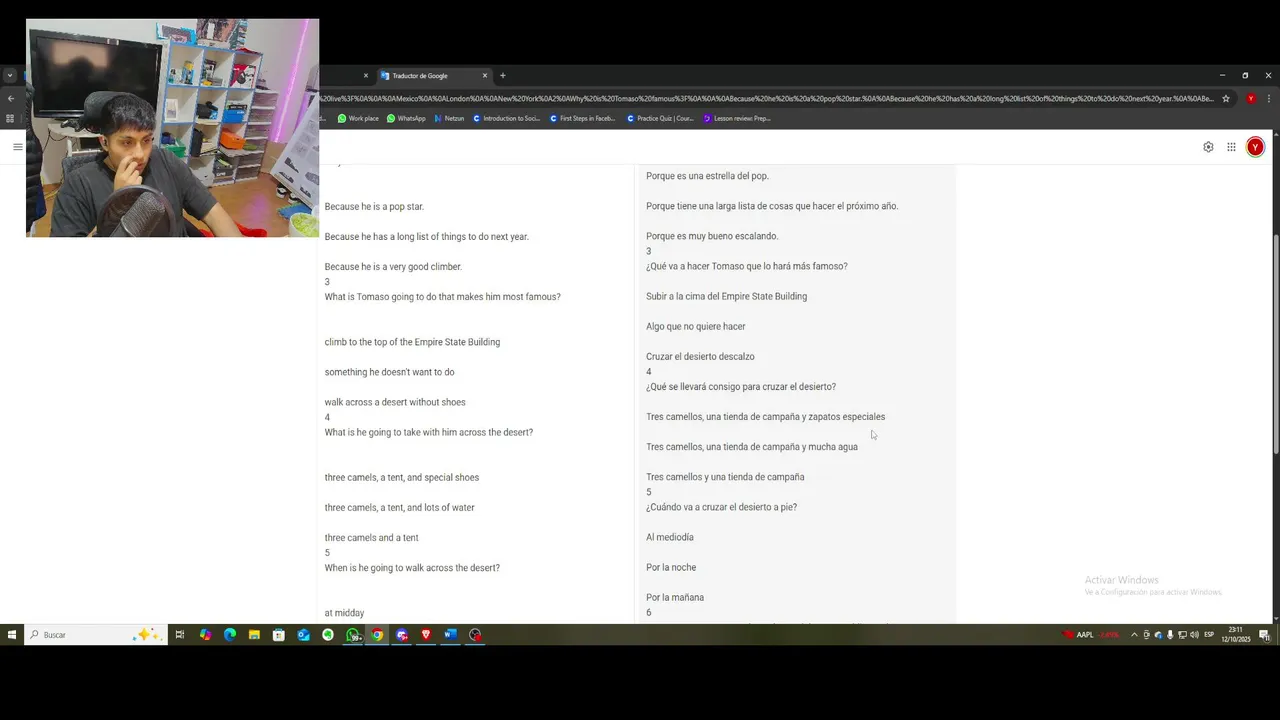
Task: Open the Google apps grid
Action: [x=1231, y=147]
